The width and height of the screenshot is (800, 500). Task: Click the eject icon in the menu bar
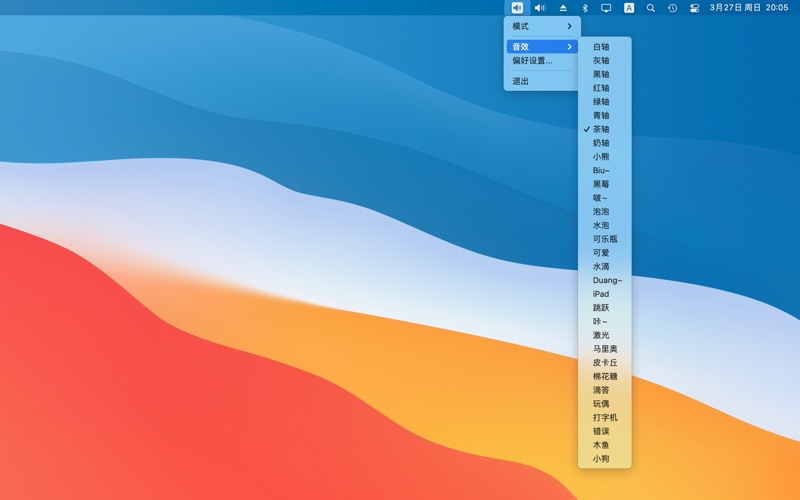click(x=563, y=8)
